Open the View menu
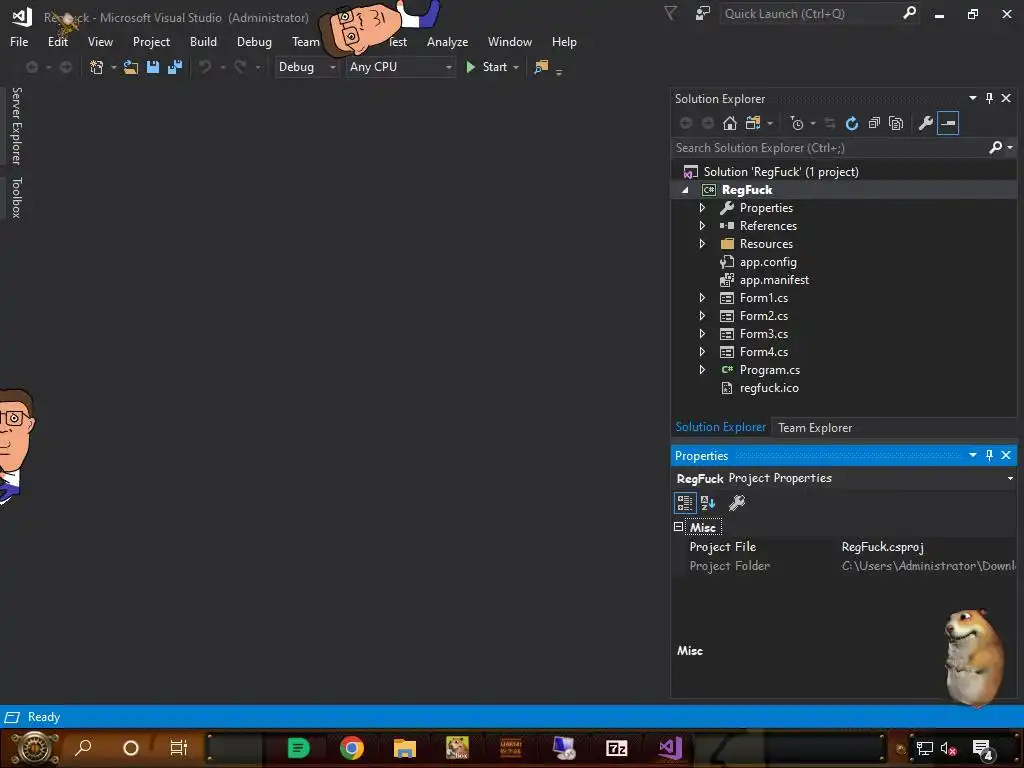Image resolution: width=1024 pixels, height=768 pixels. click(x=100, y=42)
